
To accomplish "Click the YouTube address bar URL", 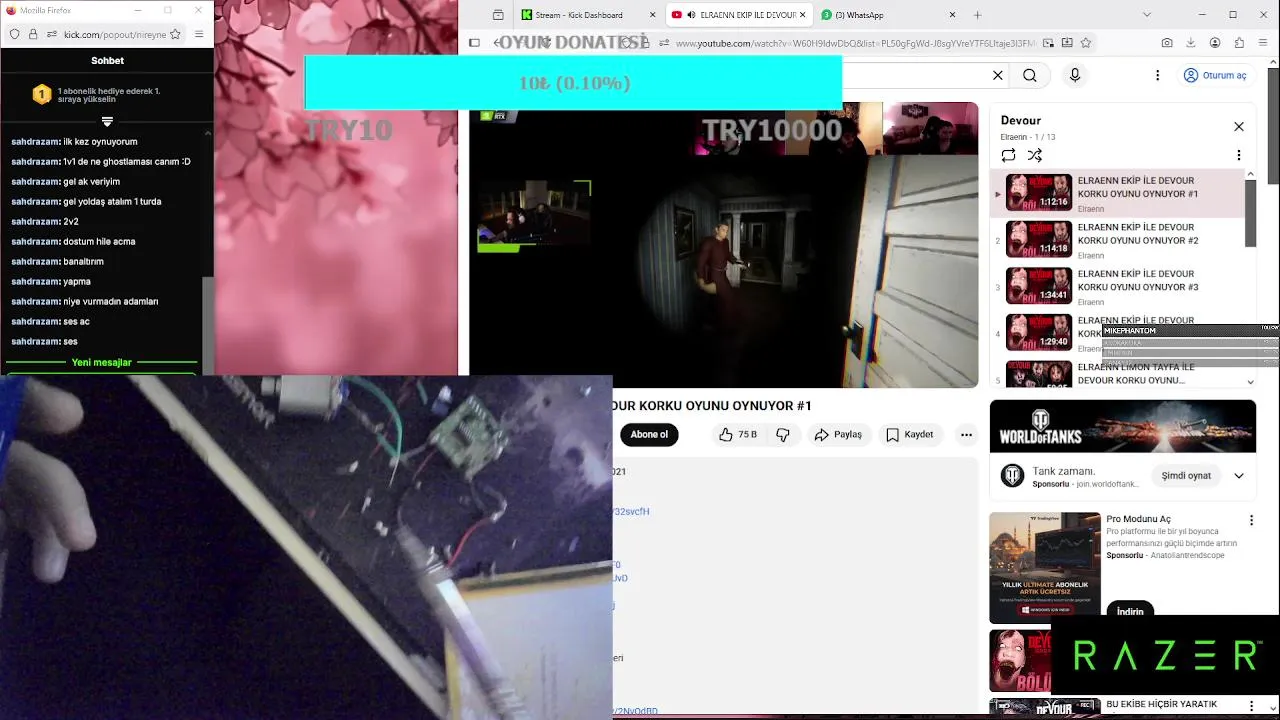I will (x=855, y=43).
